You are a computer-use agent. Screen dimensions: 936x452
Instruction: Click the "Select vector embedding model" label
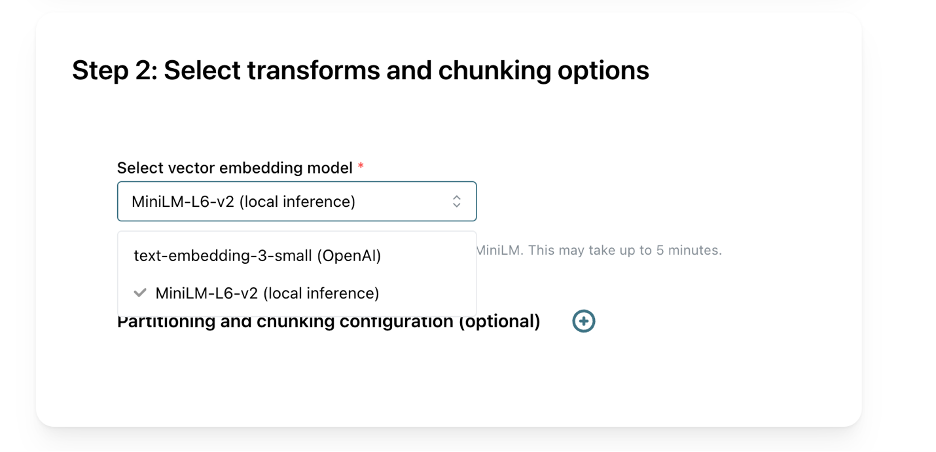(x=235, y=167)
